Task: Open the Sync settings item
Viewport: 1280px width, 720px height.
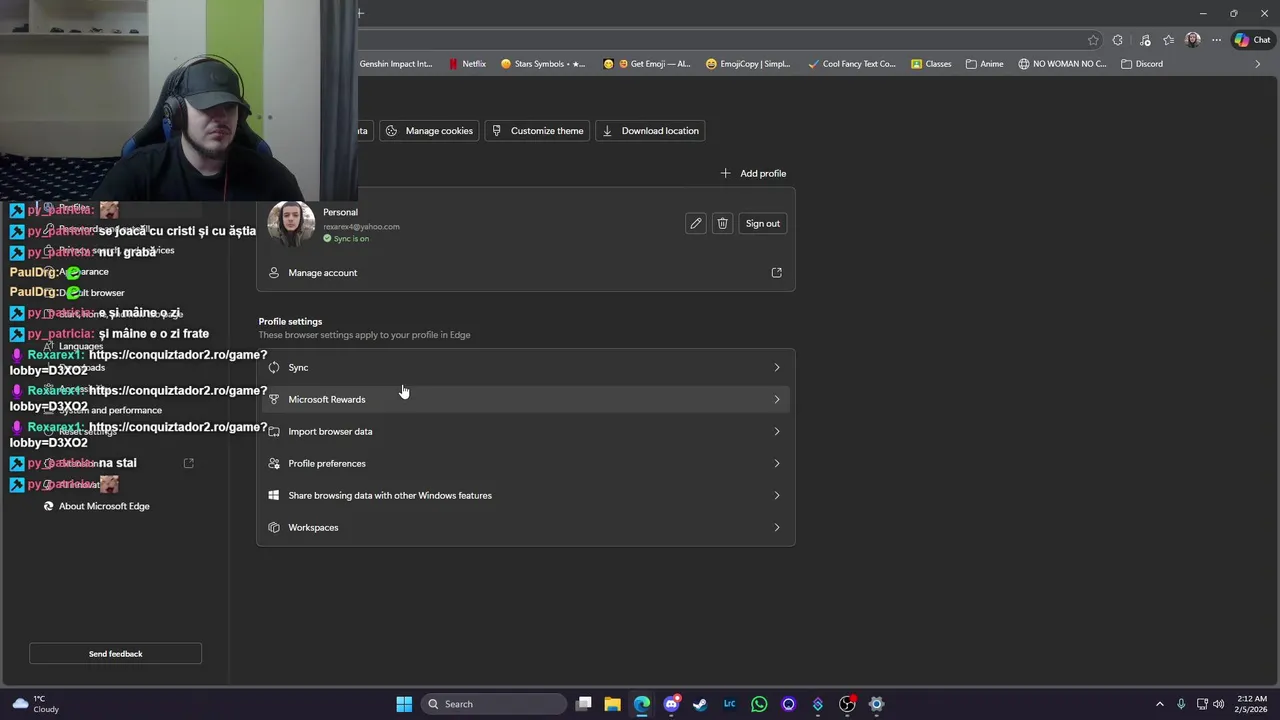Action: pyautogui.click(x=526, y=367)
